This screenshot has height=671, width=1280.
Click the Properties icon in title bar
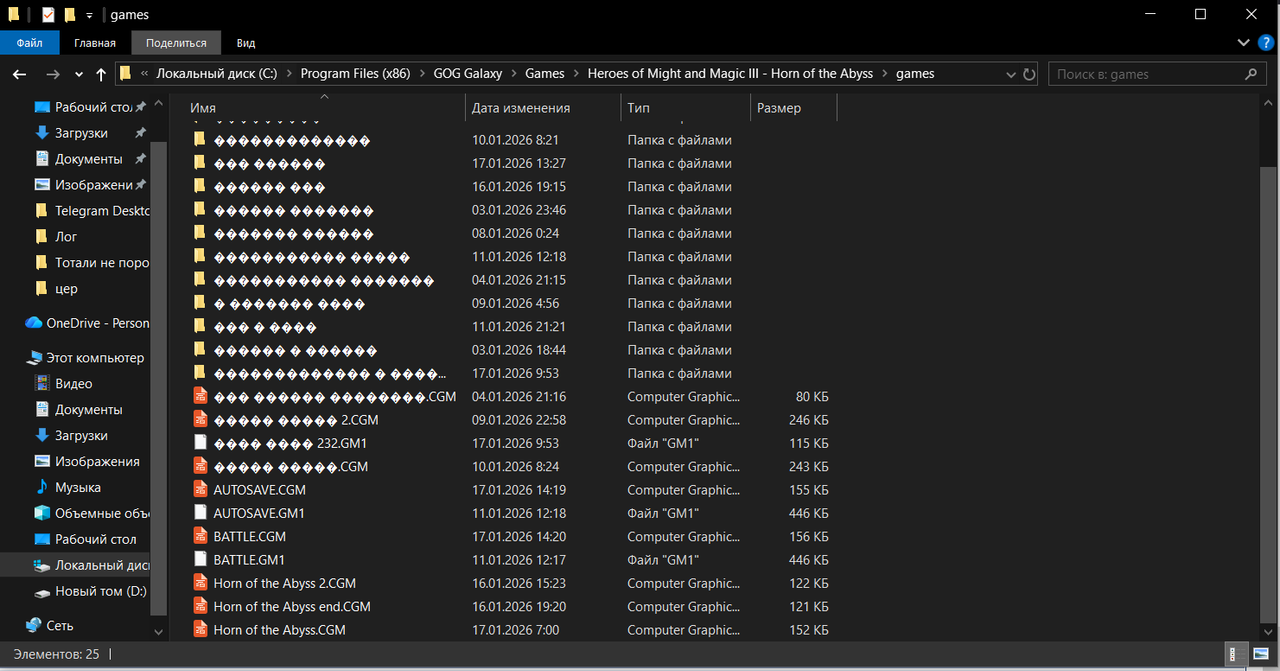pyautogui.click(x=48, y=15)
